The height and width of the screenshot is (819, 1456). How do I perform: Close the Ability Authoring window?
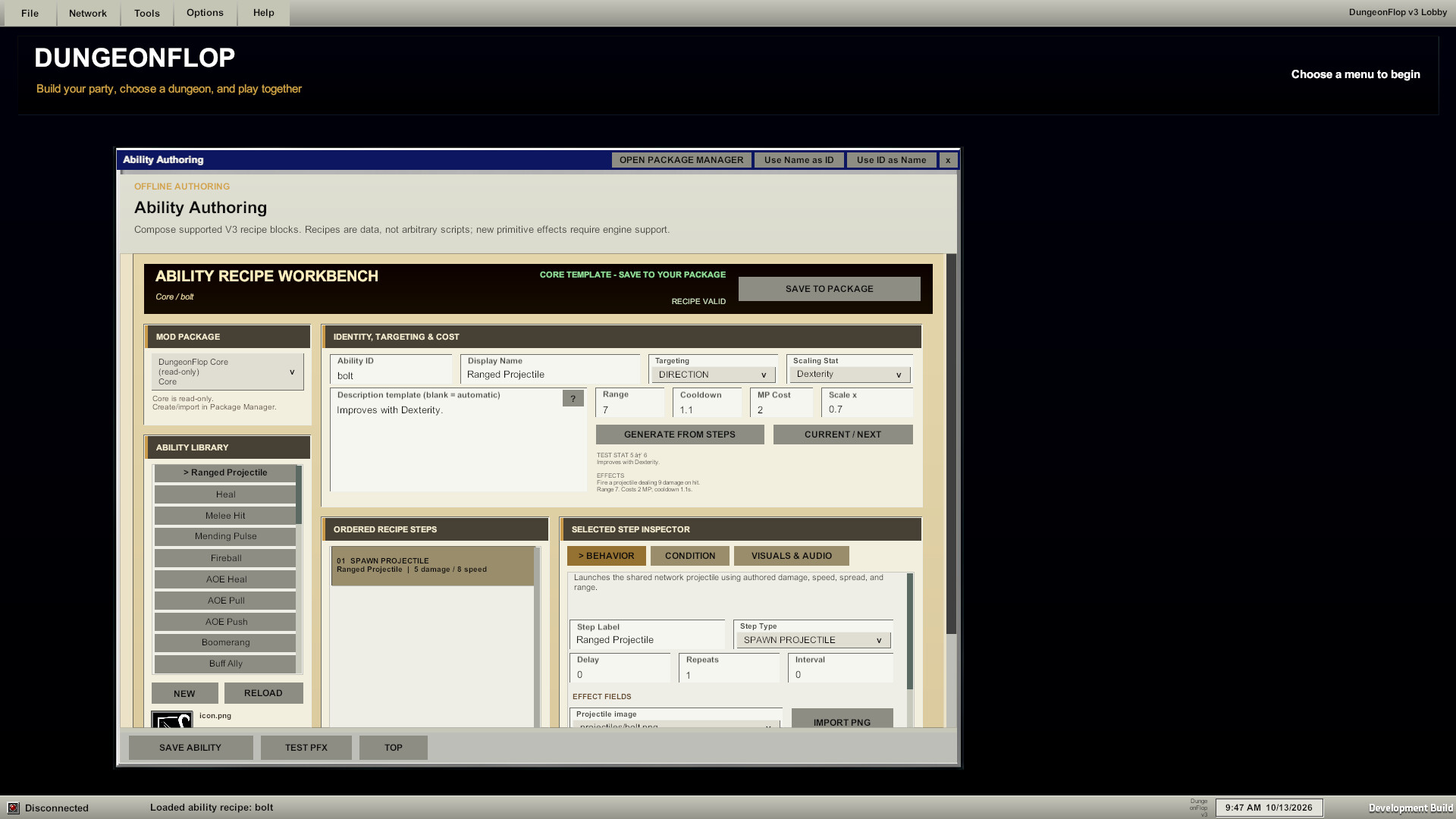[948, 160]
